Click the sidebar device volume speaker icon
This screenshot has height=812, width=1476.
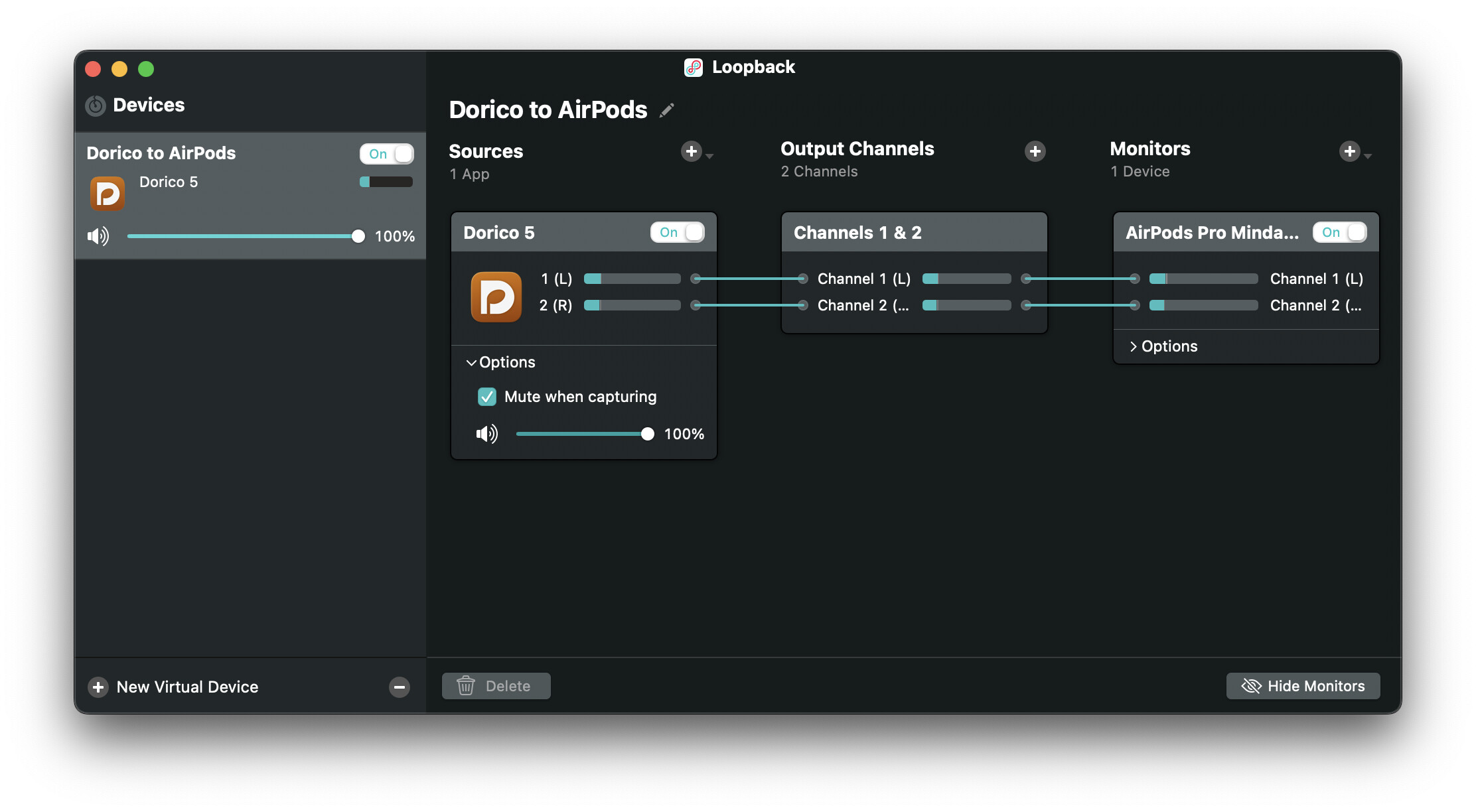click(x=98, y=236)
